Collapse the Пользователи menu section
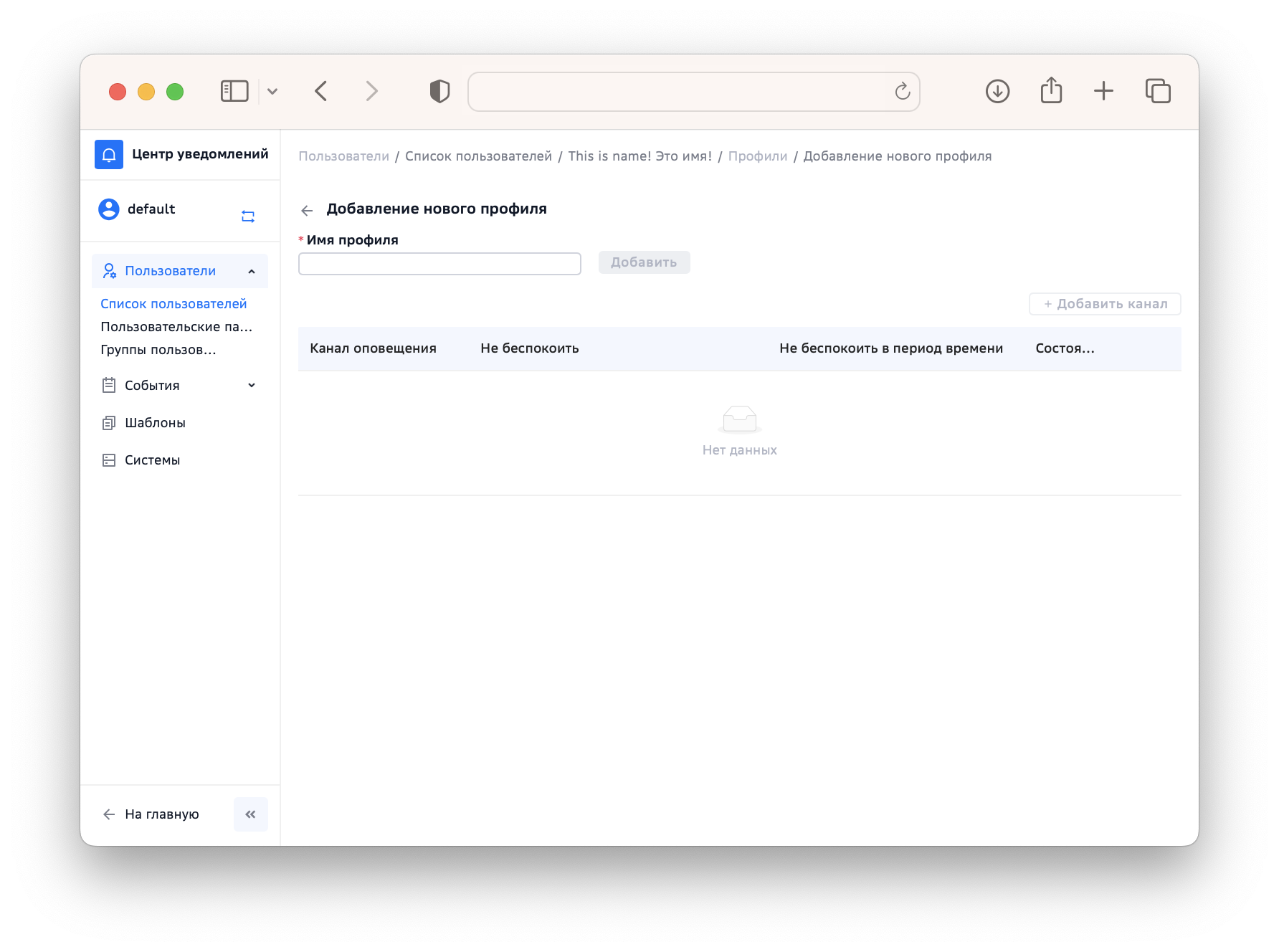 pyautogui.click(x=252, y=272)
